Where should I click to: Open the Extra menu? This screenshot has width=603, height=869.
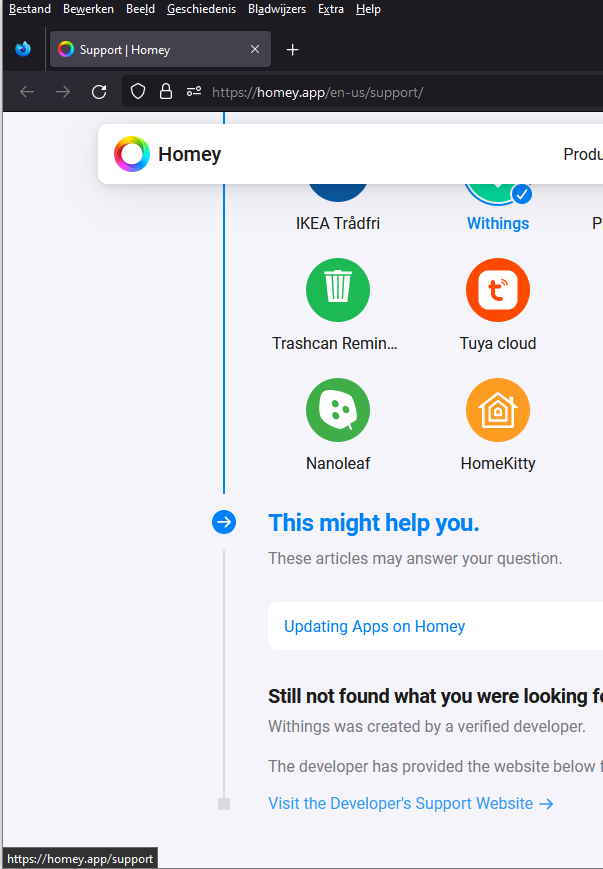pyautogui.click(x=331, y=9)
